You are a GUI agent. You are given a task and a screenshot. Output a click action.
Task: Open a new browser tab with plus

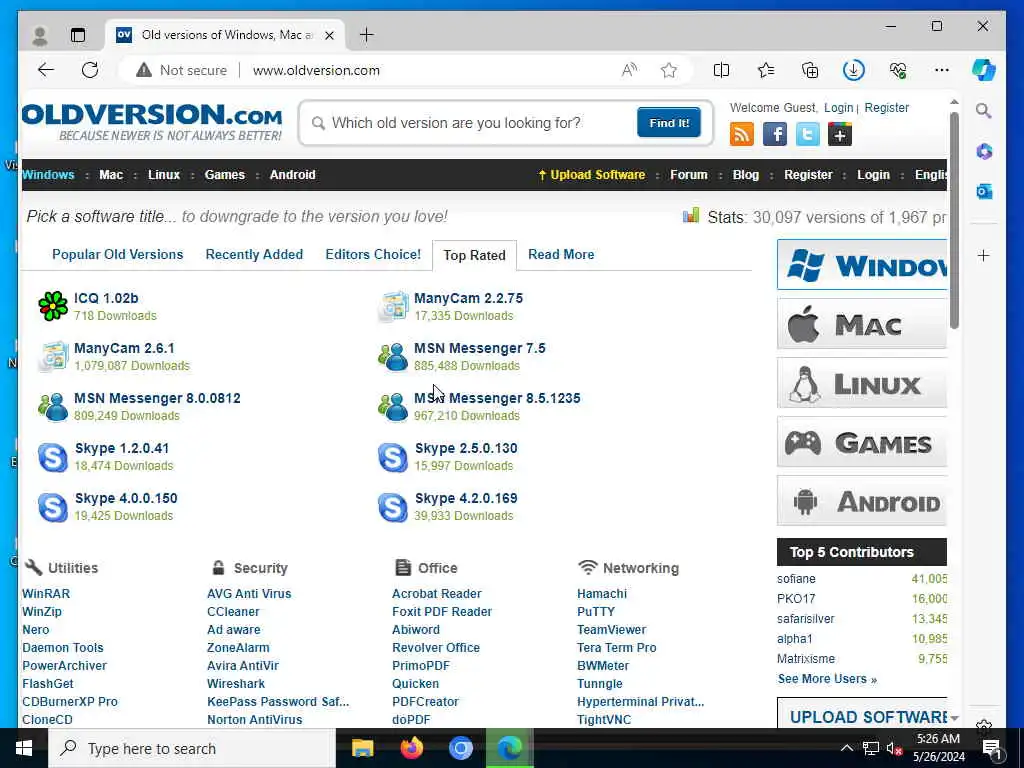pyautogui.click(x=367, y=35)
